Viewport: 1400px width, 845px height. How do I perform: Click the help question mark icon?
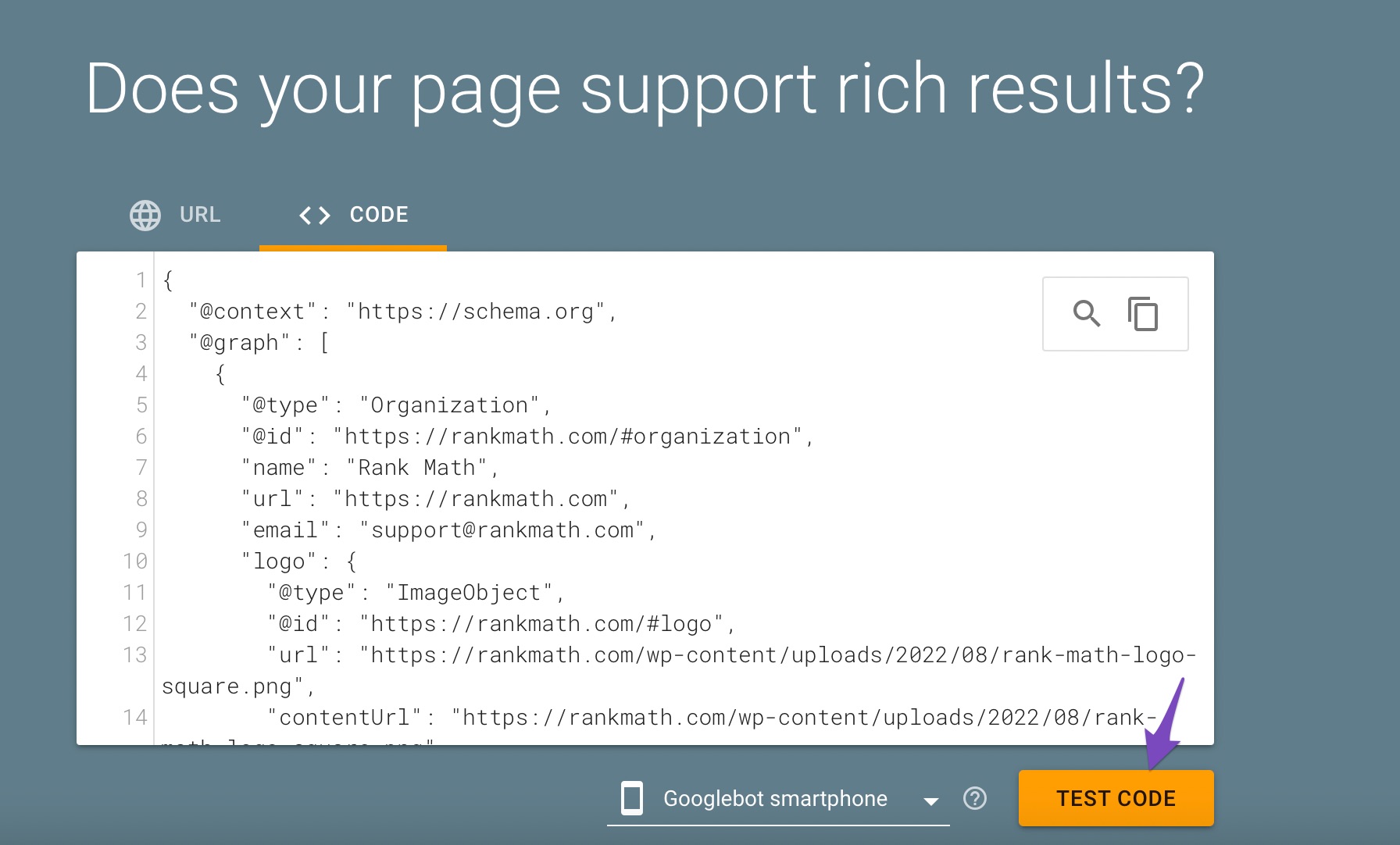pos(975,798)
